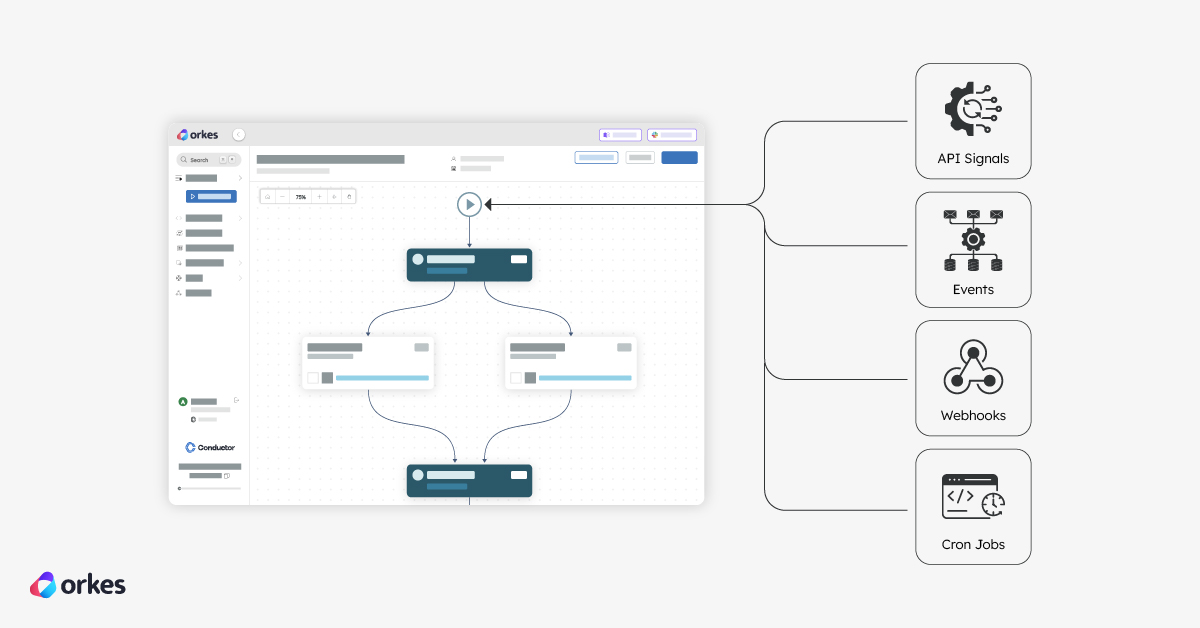The width and height of the screenshot is (1200, 628).
Task: Check the checkbox on the left fork task
Action: 313,378
